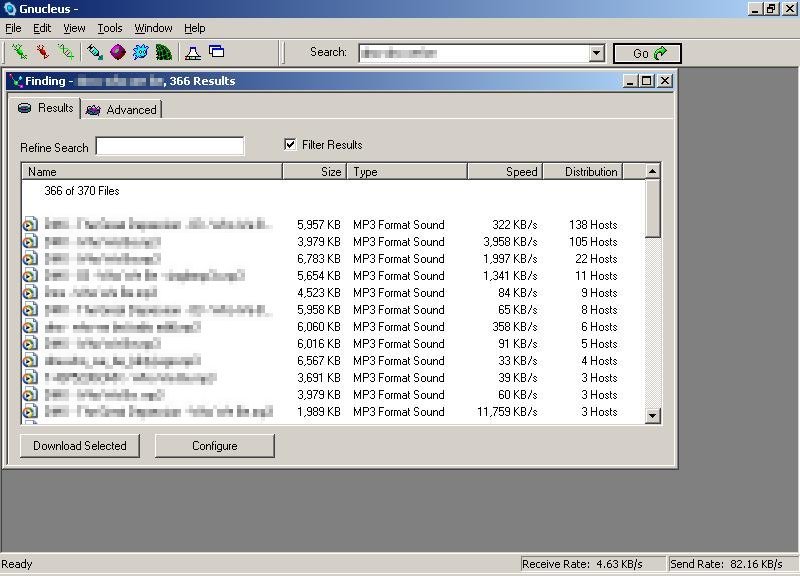Sort results by the Name column header
This screenshot has width=800, height=576.
[x=152, y=172]
